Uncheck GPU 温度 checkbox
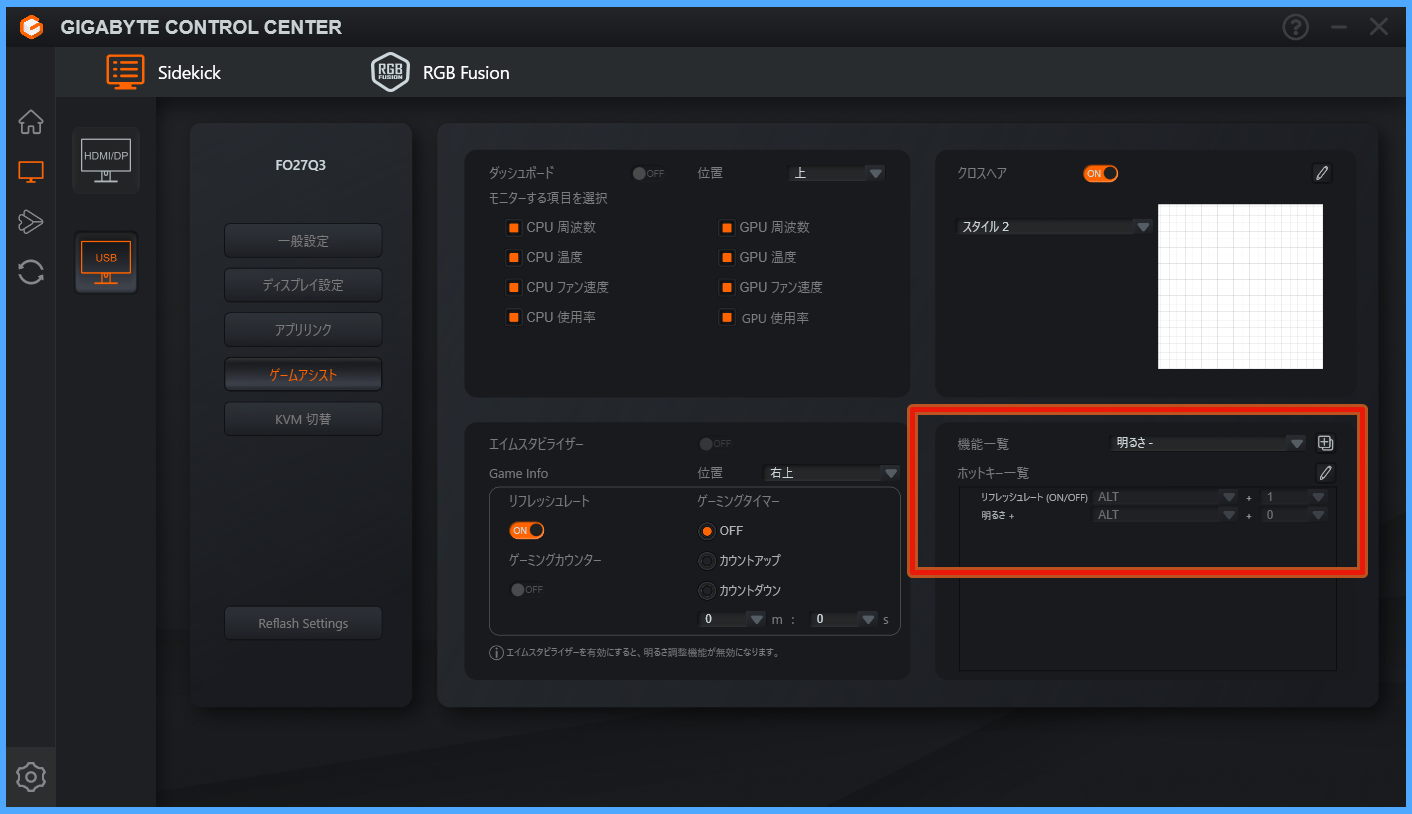This screenshot has height=814, width=1412. point(727,257)
